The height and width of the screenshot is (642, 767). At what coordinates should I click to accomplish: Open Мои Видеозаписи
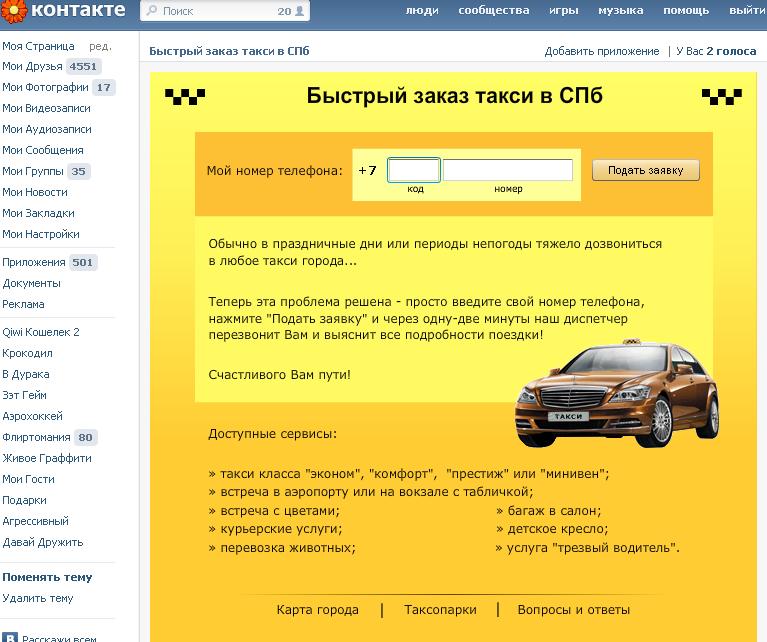pyautogui.click(x=46, y=108)
